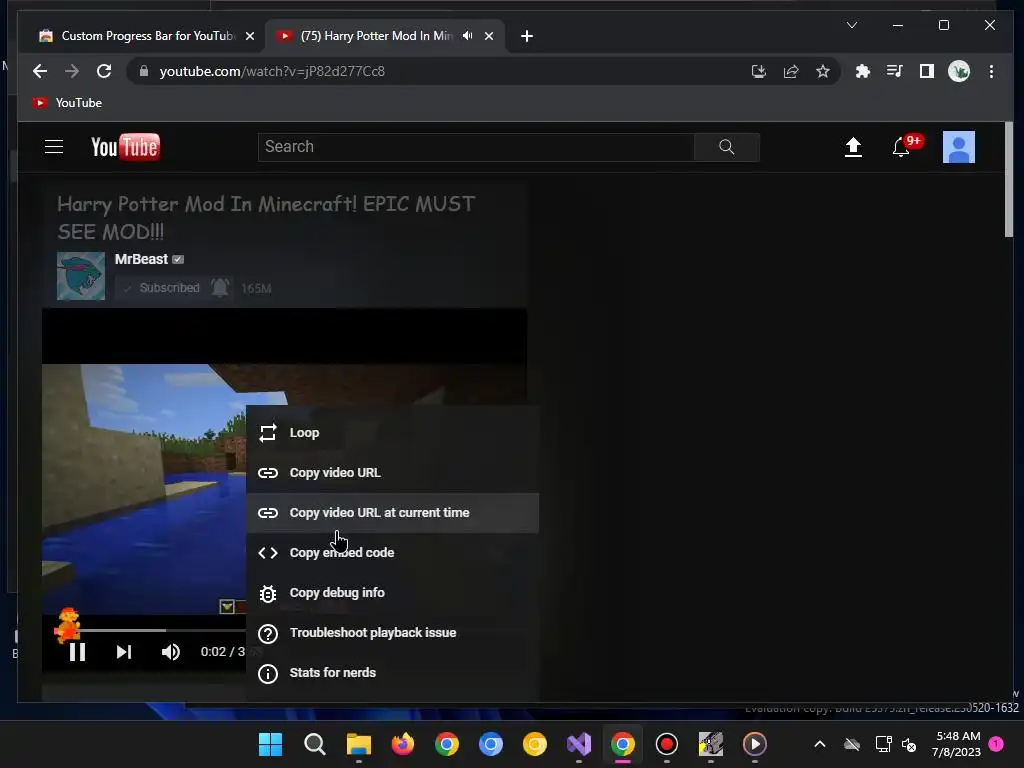This screenshot has width=1024, height=768.
Task: Go back with the browser back arrow
Action: [x=40, y=71]
